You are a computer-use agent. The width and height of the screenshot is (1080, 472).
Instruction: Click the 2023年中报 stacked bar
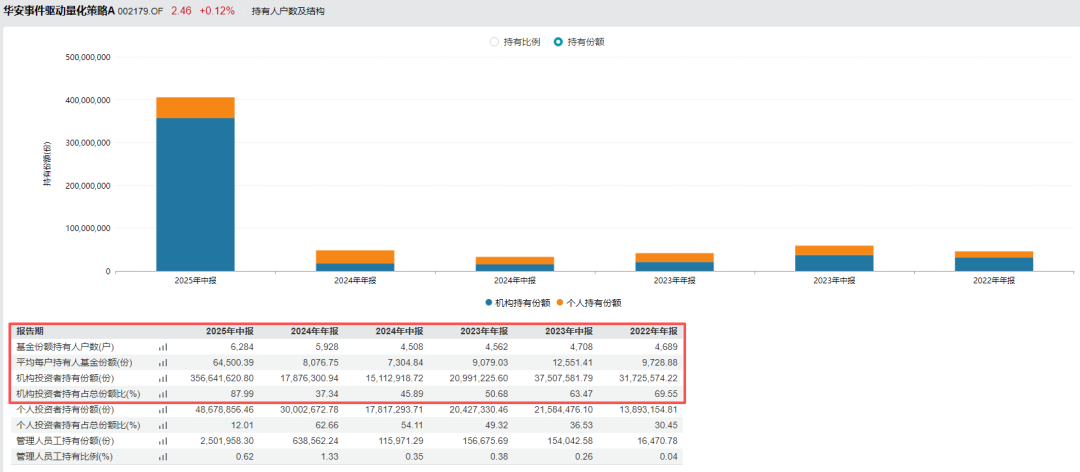pos(834,258)
